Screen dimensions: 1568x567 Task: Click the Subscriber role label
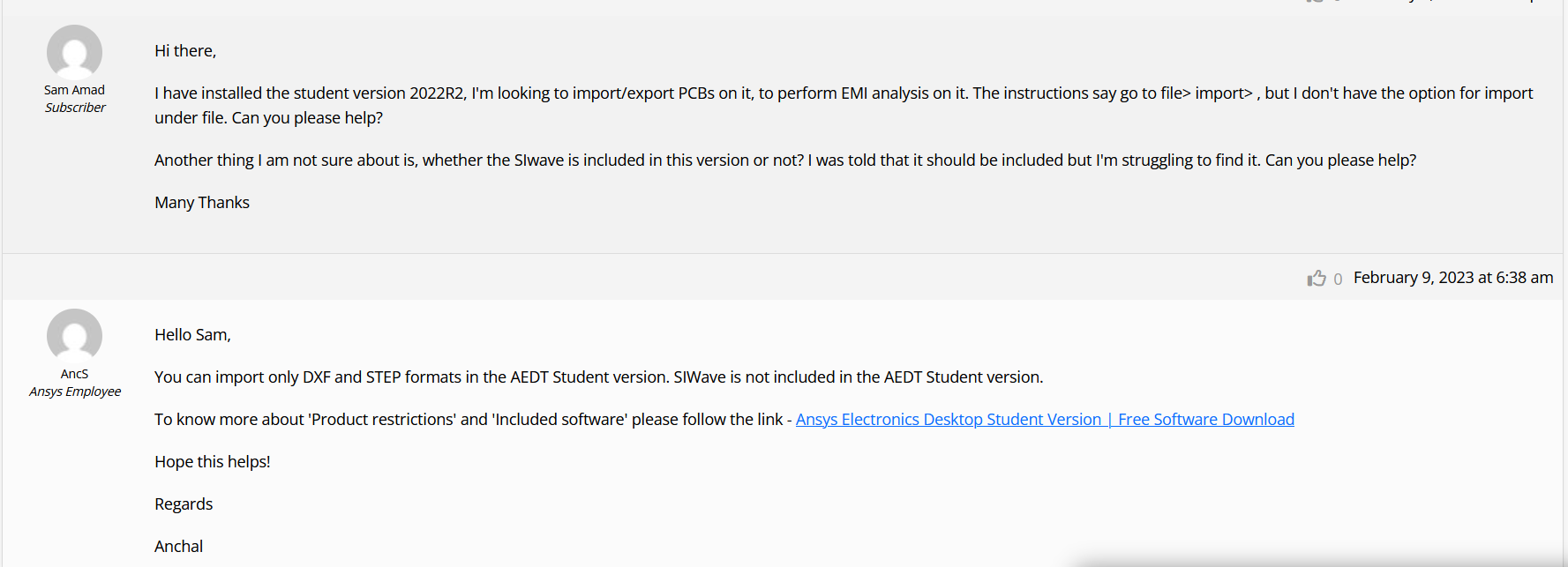[x=75, y=108]
